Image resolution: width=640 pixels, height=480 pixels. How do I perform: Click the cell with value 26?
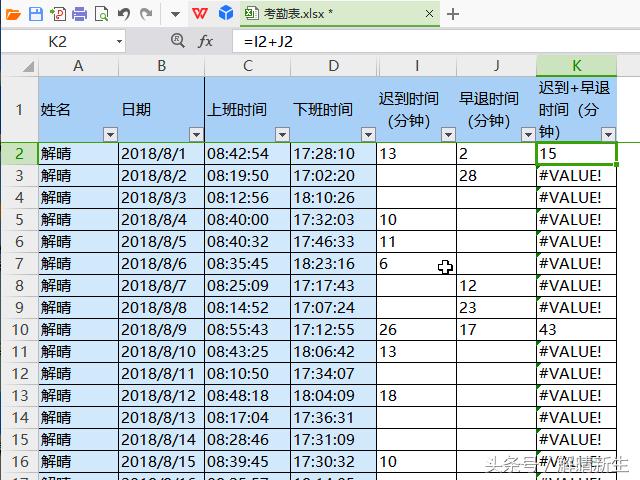click(x=417, y=330)
